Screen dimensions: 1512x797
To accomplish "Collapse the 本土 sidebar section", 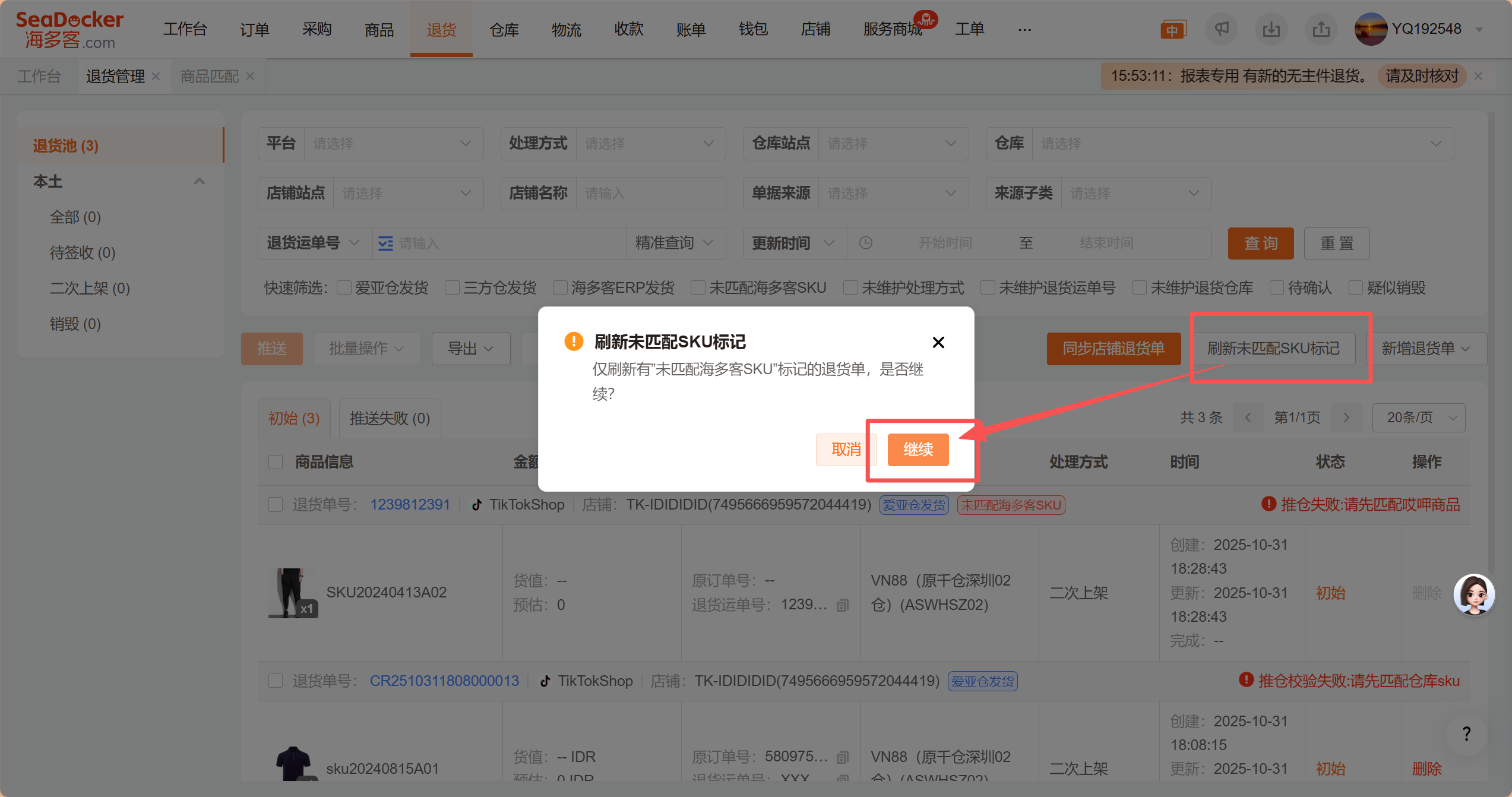I will point(200,181).
